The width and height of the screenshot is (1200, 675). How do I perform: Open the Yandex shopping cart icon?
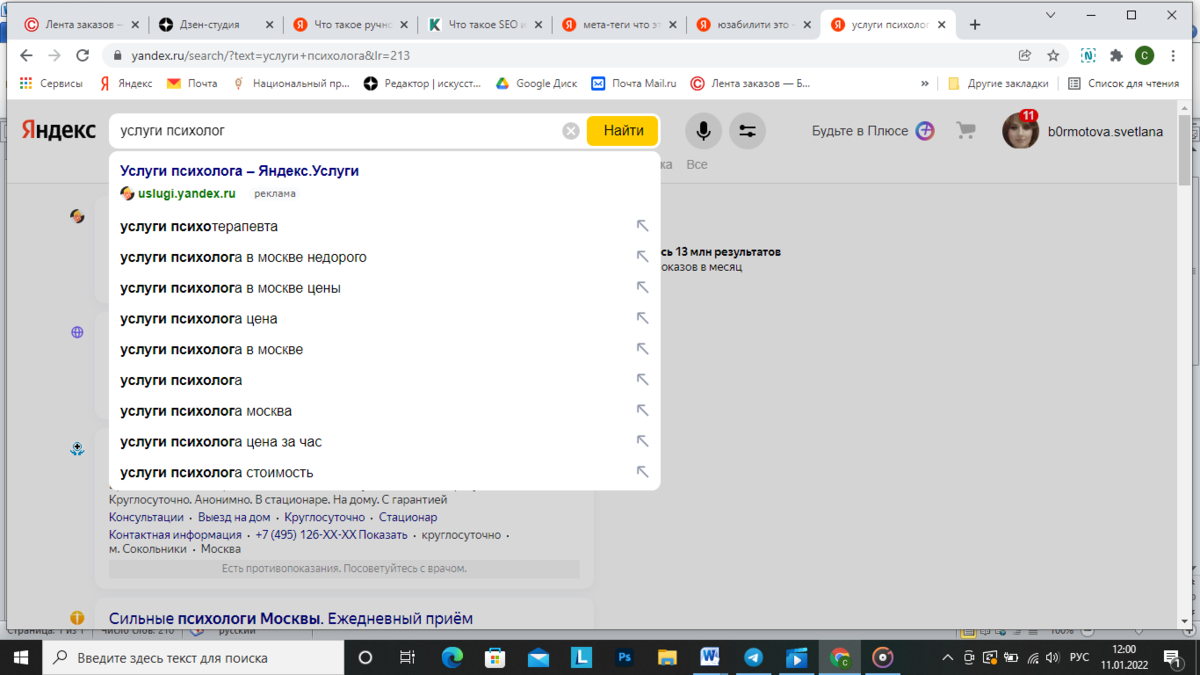(965, 130)
